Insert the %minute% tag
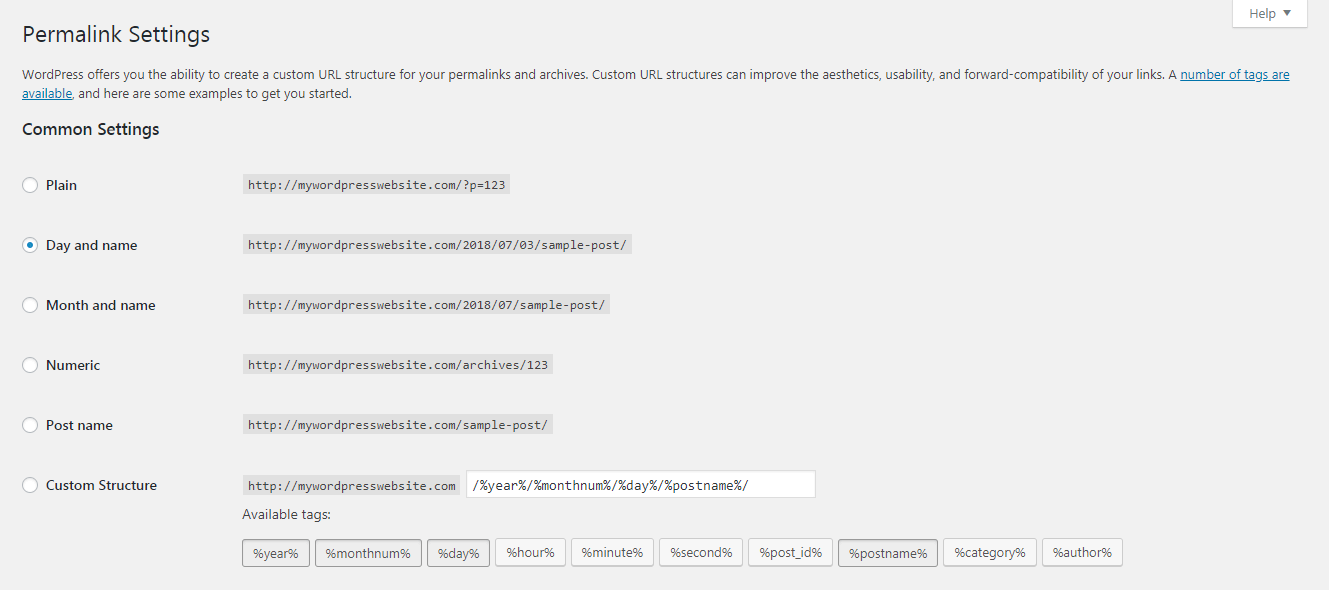 [612, 552]
